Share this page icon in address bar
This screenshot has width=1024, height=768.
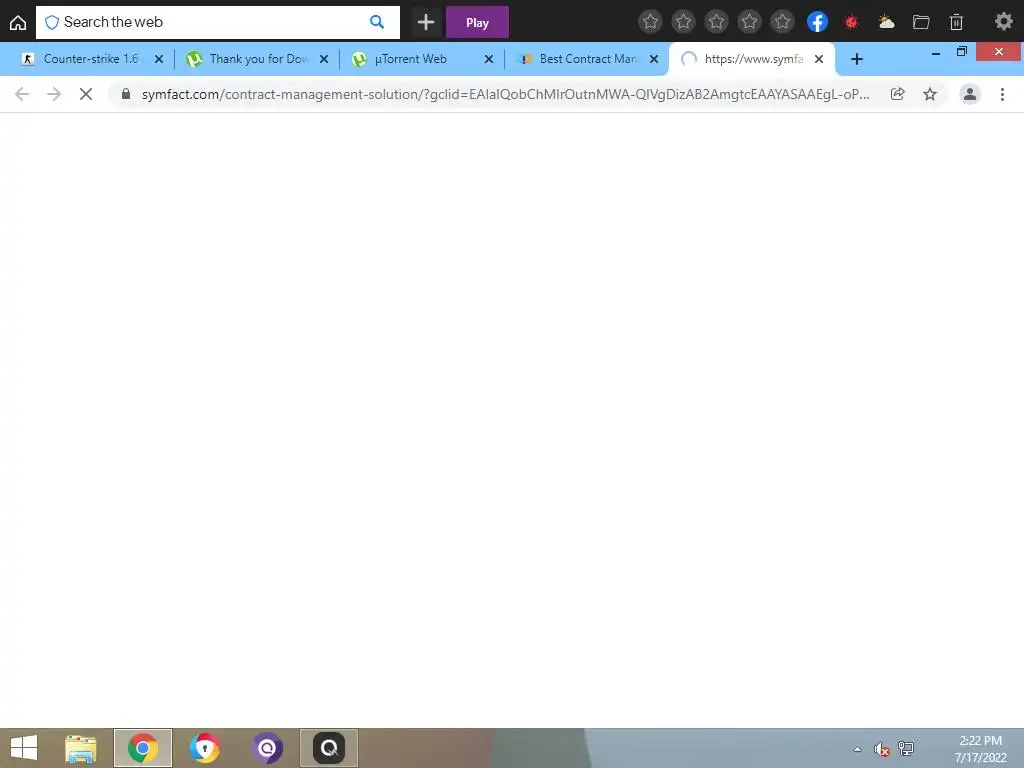pos(897,94)
